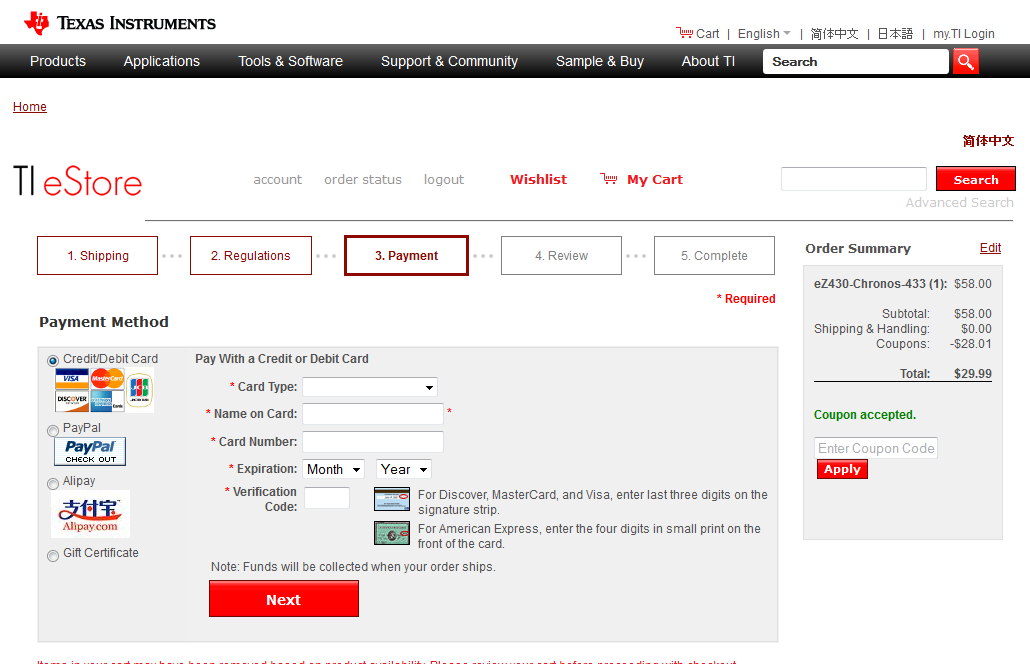Screen dimensions: 1030x664
Task: Open the expiration Year dropdown
Action: tap(403, 470)
